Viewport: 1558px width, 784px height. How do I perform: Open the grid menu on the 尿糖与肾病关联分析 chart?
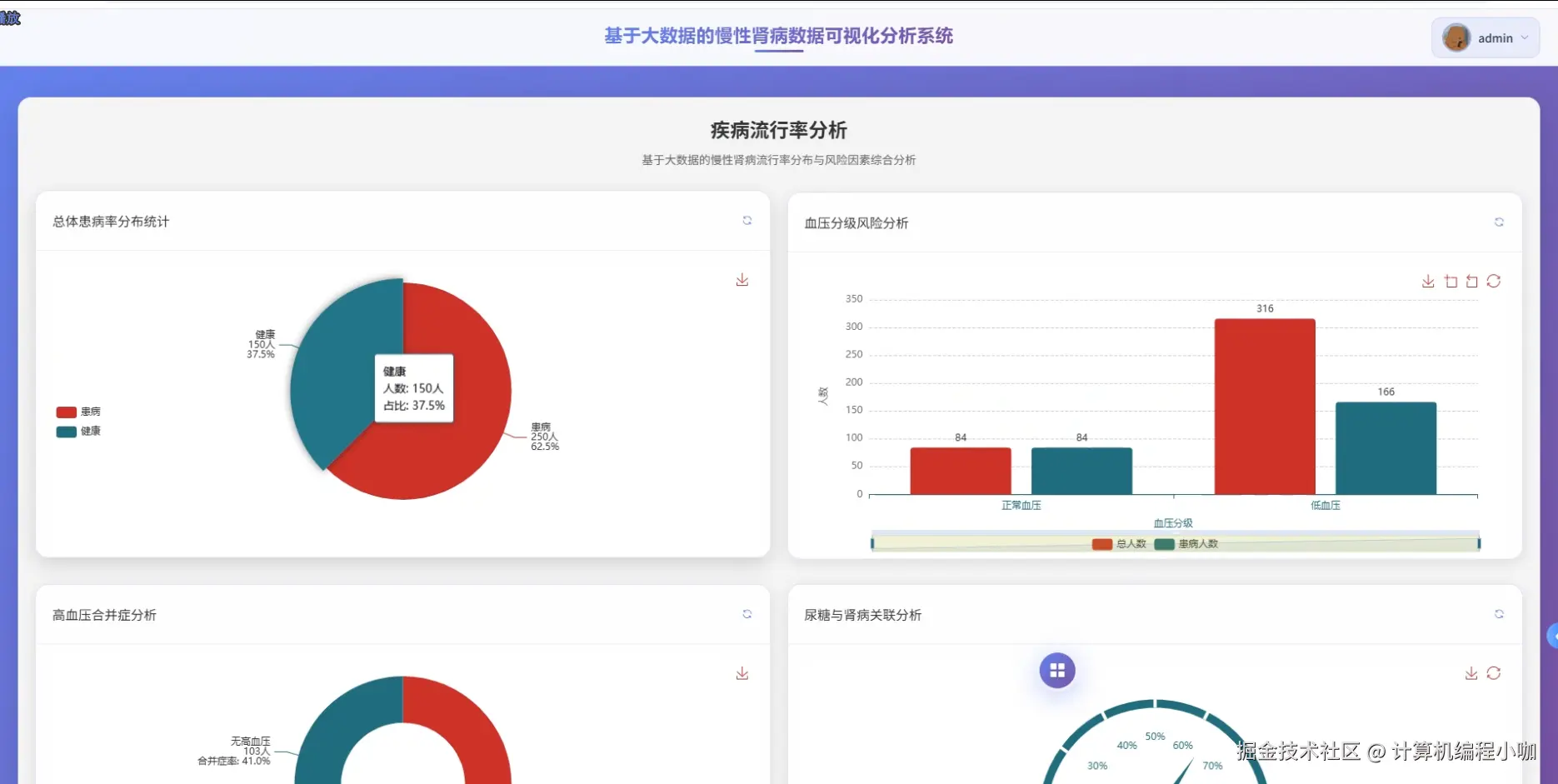(x=1056, y=669)
